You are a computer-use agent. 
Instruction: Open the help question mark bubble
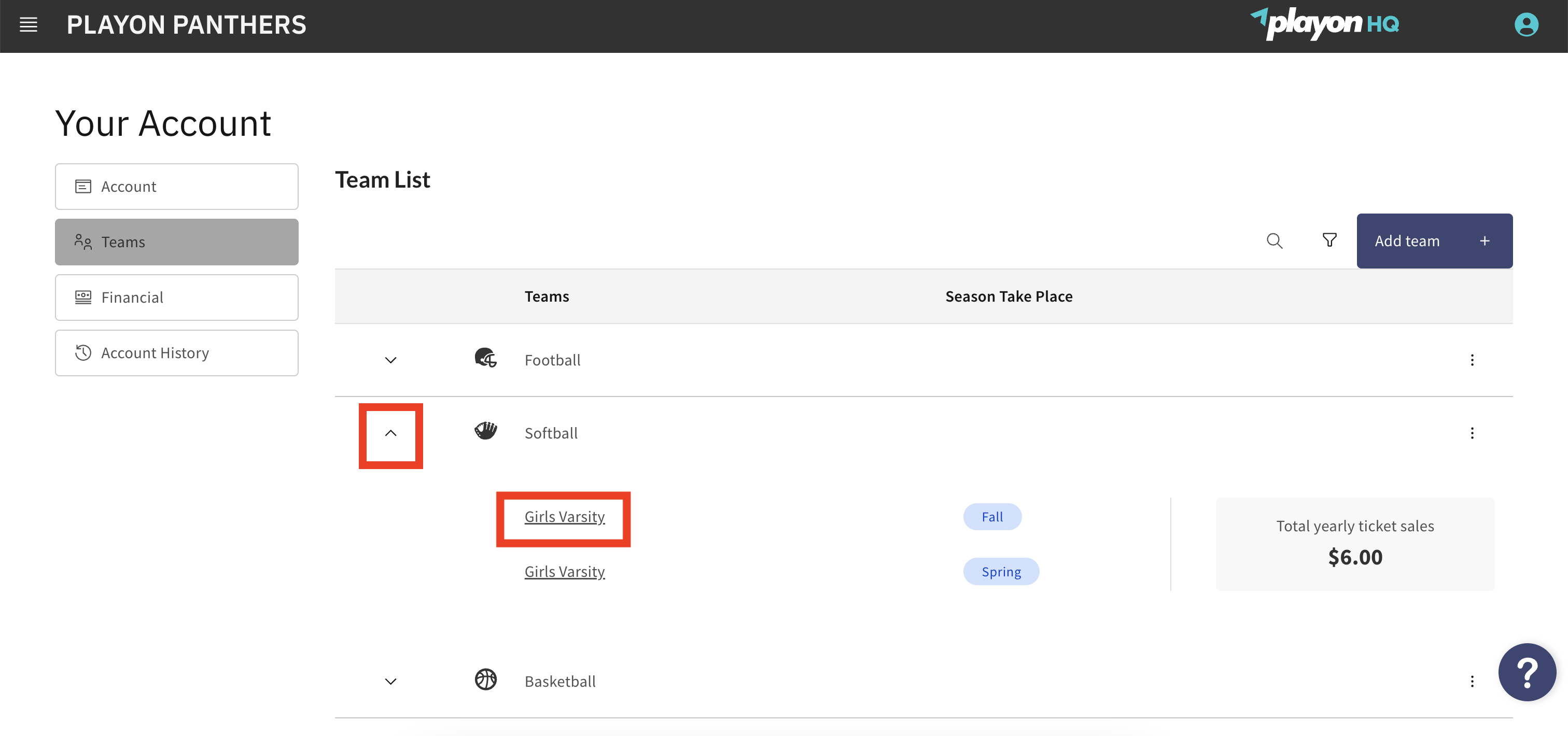click(x=1527, y=672)
